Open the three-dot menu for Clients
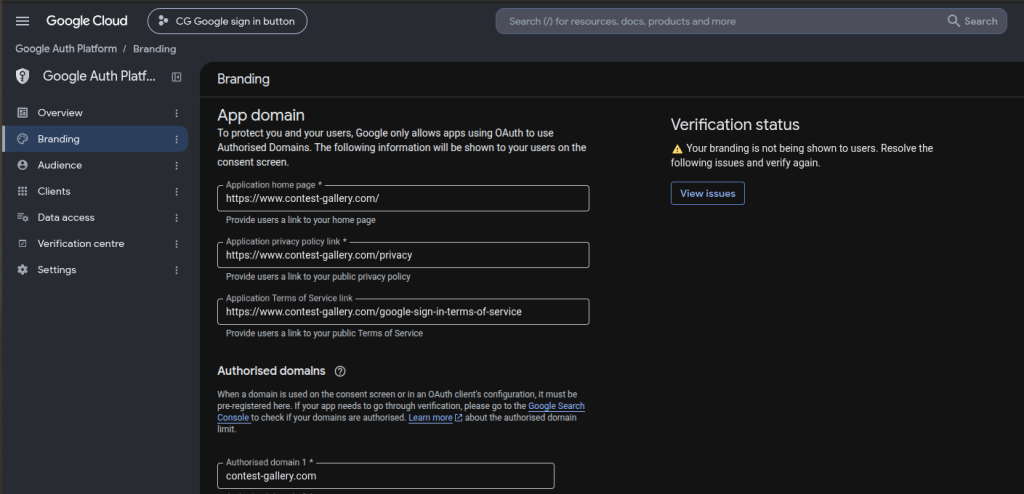The width and height of the screenshot is (1024, 494). tap(176, 191)
